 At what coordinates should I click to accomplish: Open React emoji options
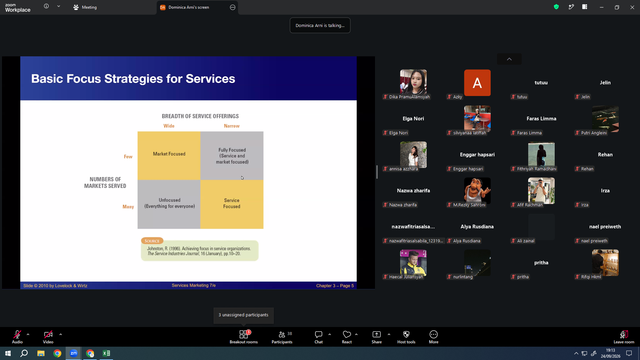coord(347,337)
